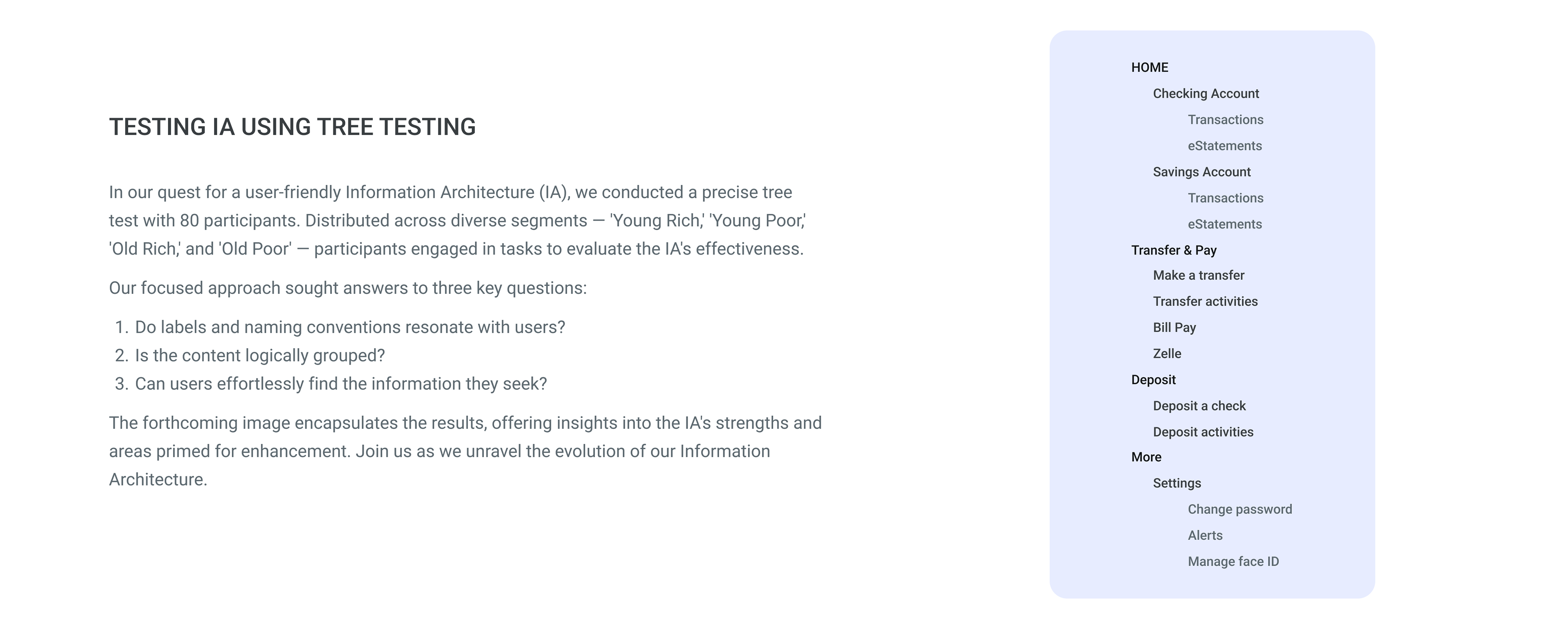This screenshot has width=1568, height=629.
Task: Select Deposit activities entry
Action: point(1203,433)
